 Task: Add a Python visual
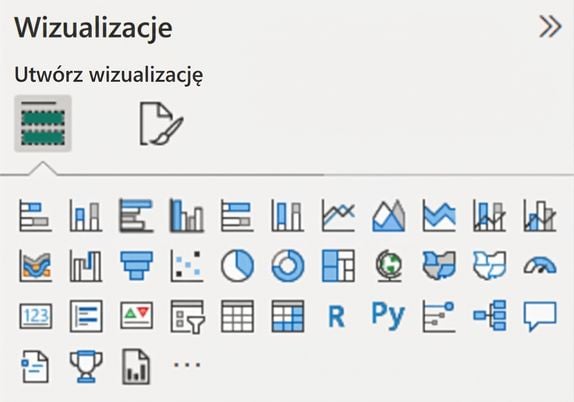click(388, 316)
